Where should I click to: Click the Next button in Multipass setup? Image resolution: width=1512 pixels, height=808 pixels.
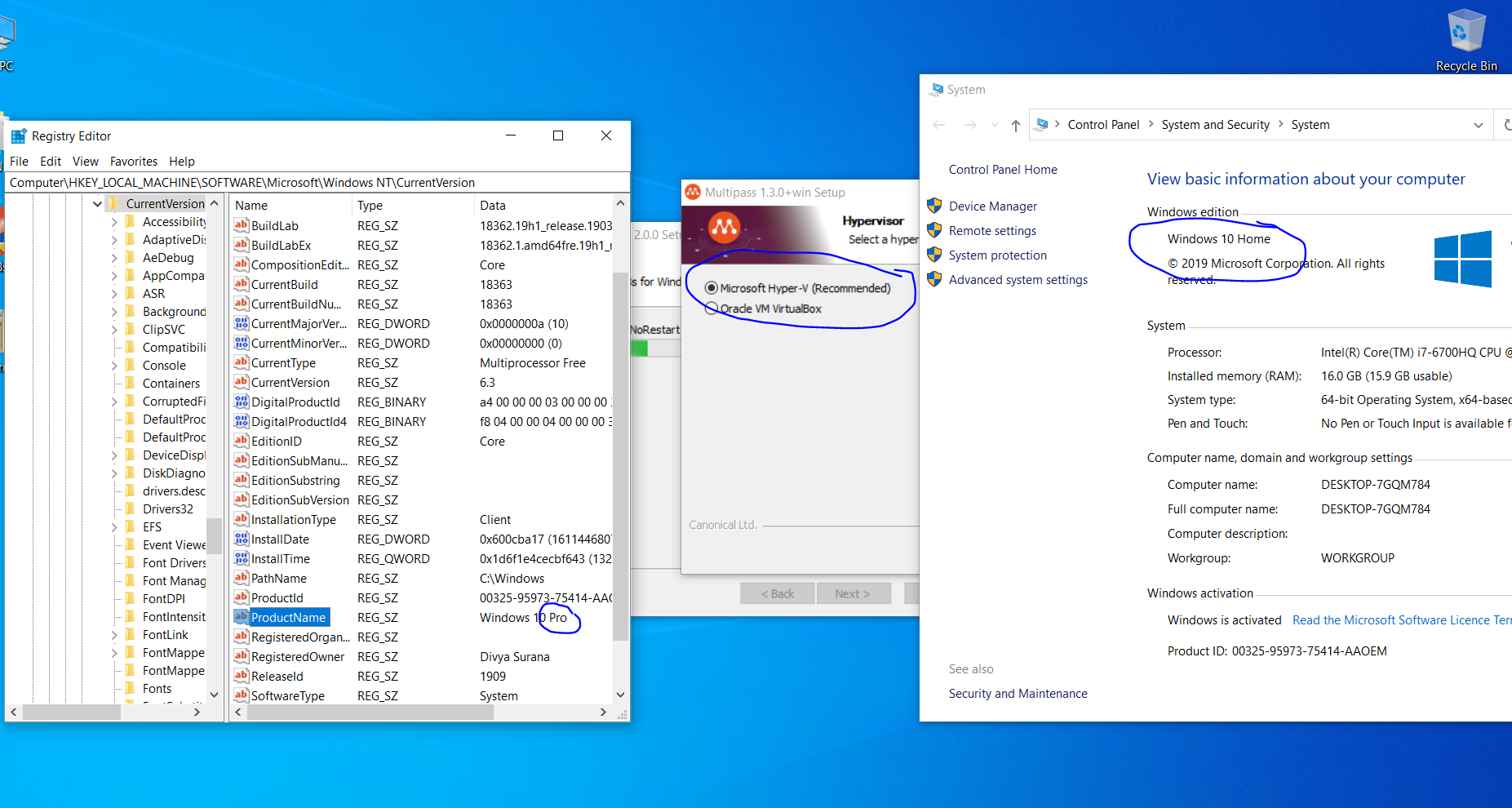pos(854,593)
